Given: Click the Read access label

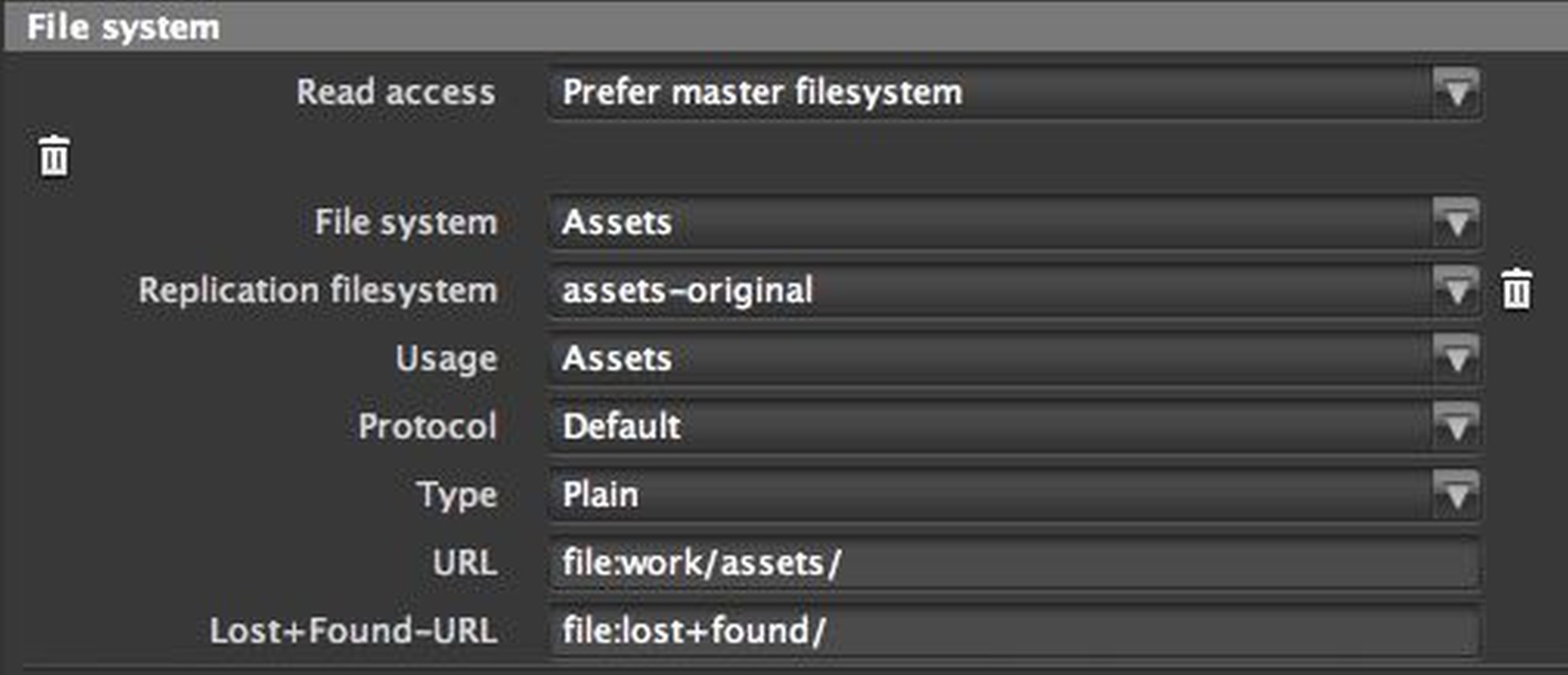Looking at the screenshot, I should (395, 92).
